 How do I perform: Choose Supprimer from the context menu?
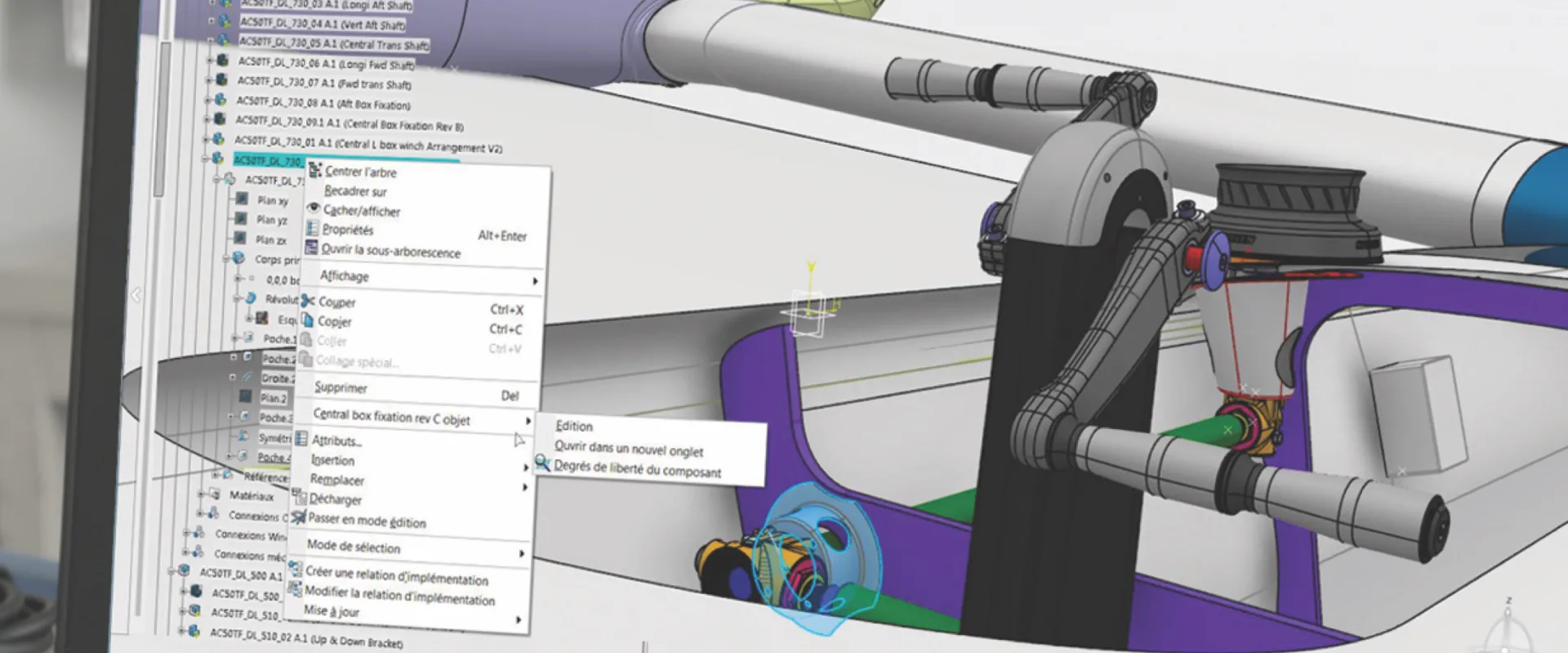pyautogui.click(x=341, y=387)
